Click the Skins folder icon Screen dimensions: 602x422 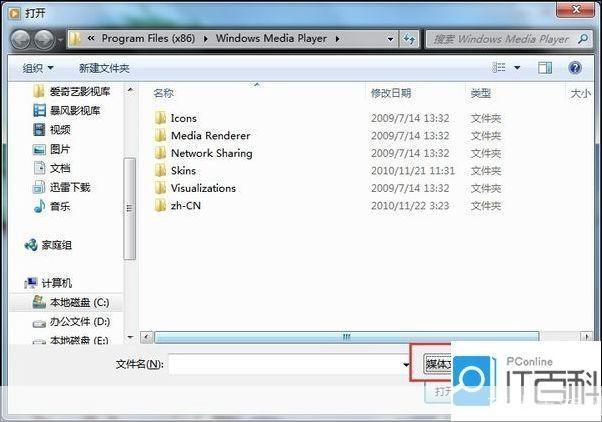tap(160, 170)
